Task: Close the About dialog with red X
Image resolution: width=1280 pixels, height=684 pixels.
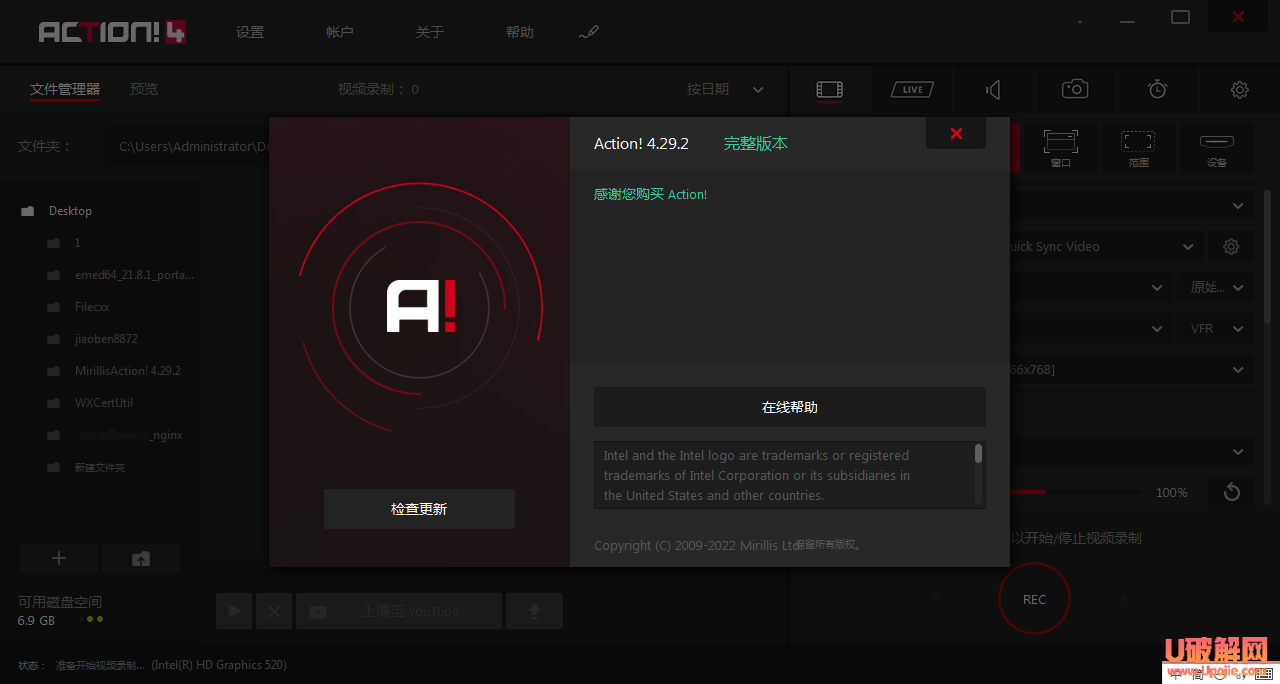Action: (956, 134)
